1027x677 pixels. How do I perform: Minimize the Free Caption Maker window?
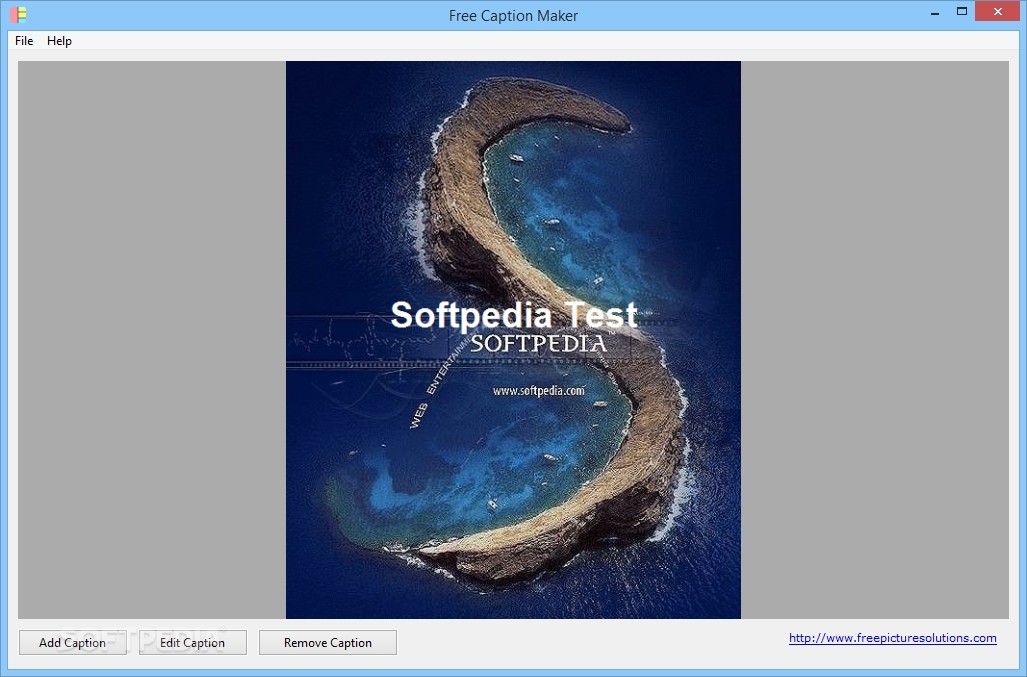tap(935, 12)
